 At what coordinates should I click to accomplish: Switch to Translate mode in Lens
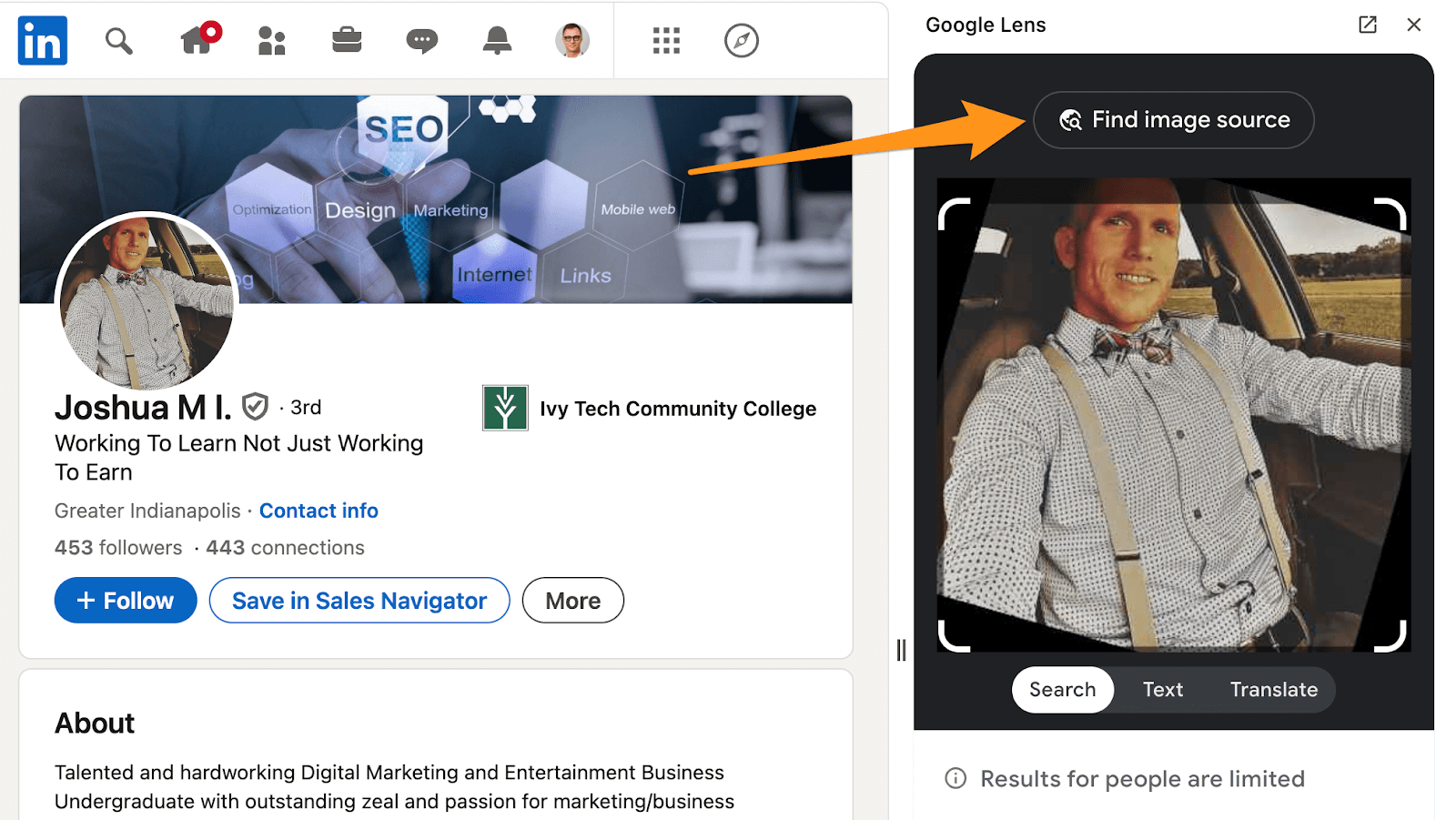1273,690
